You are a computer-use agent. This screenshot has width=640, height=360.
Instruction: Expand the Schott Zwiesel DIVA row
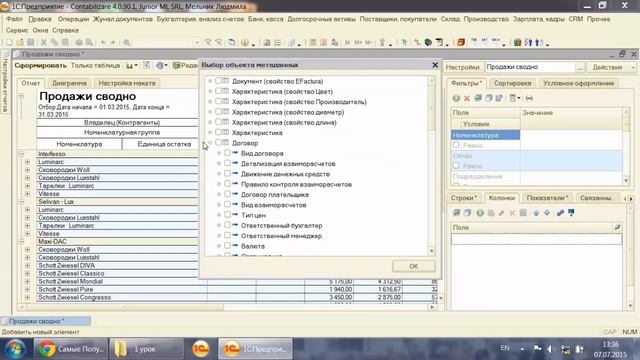[27, 265]
